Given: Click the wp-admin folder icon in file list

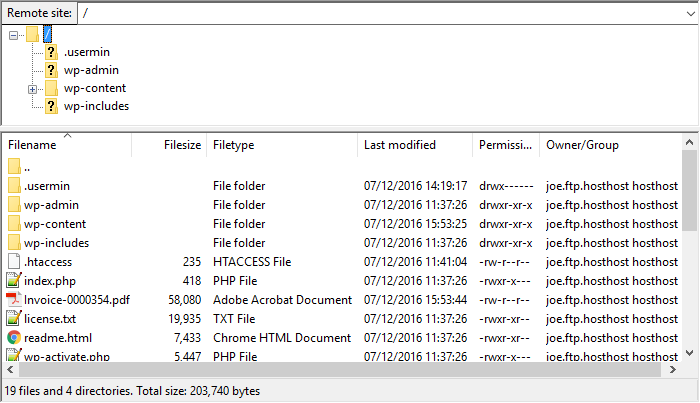Looking at the screenshot, I should tap(14, 205).
